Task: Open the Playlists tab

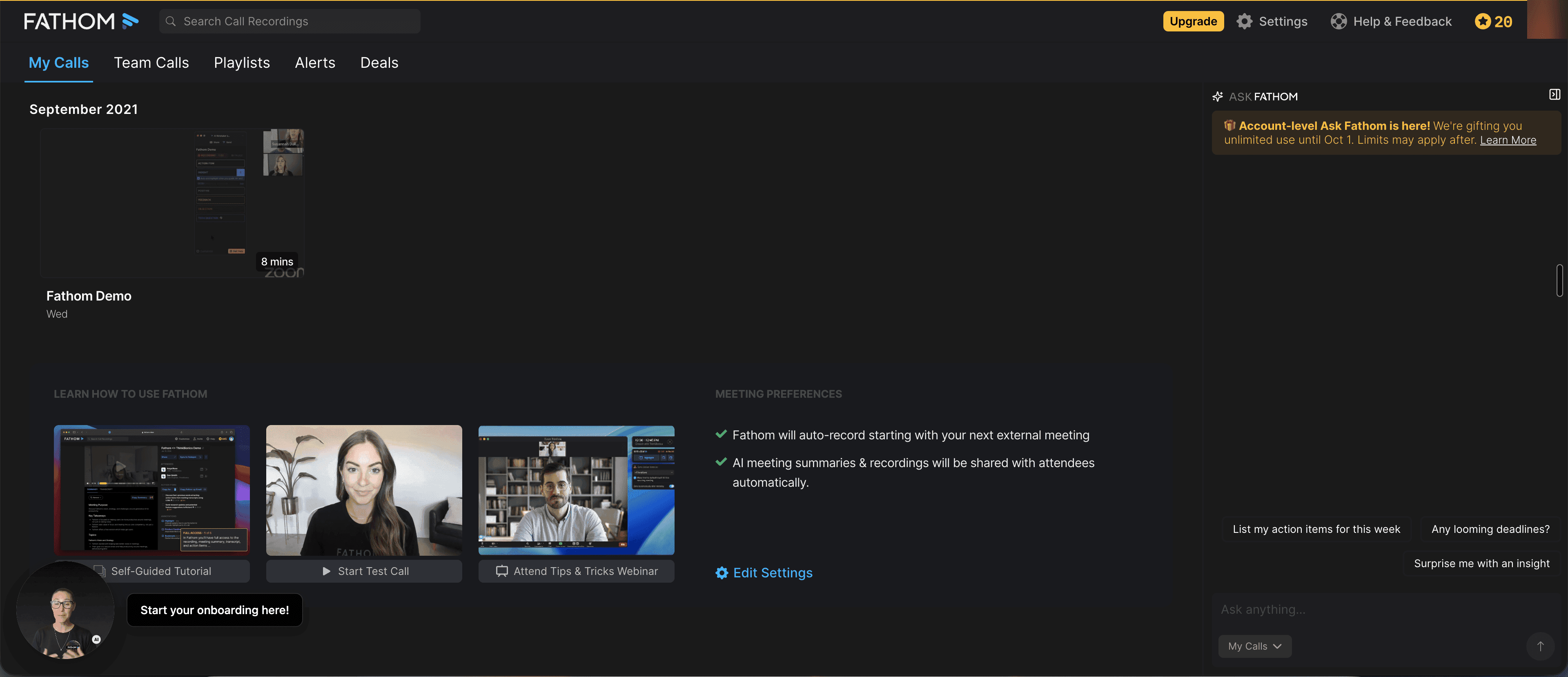Action: (242, 63)
